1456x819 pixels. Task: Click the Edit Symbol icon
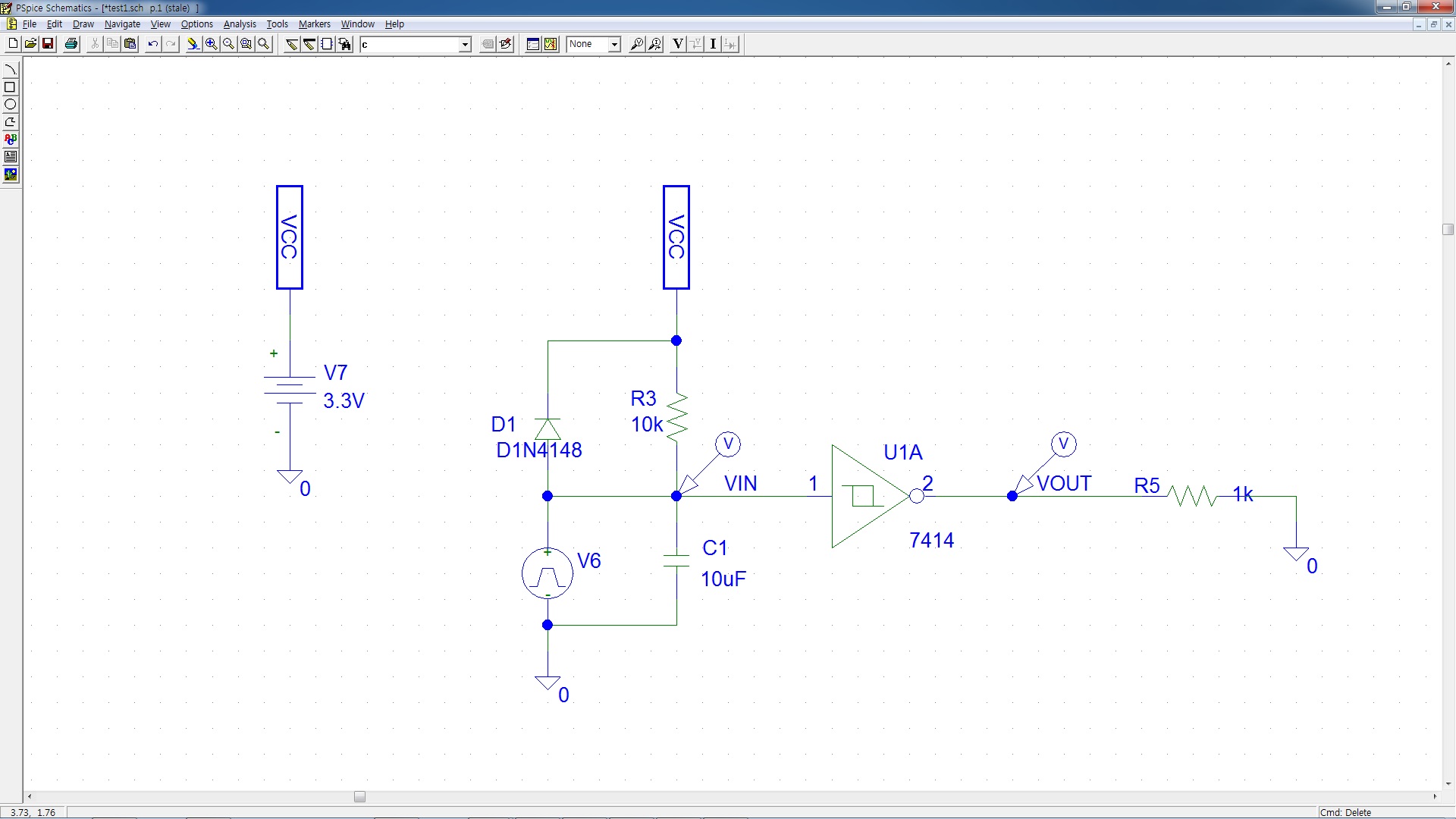506,44
